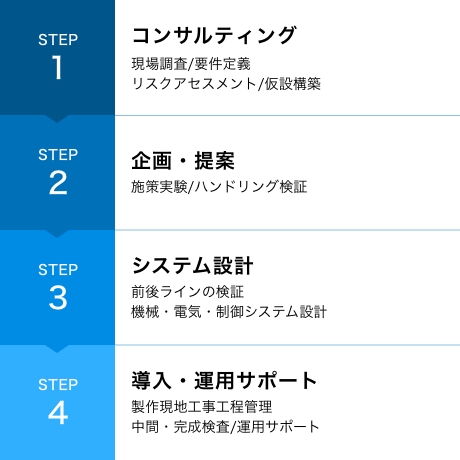Click the コンサルティング heading

[x=214, y=35]
